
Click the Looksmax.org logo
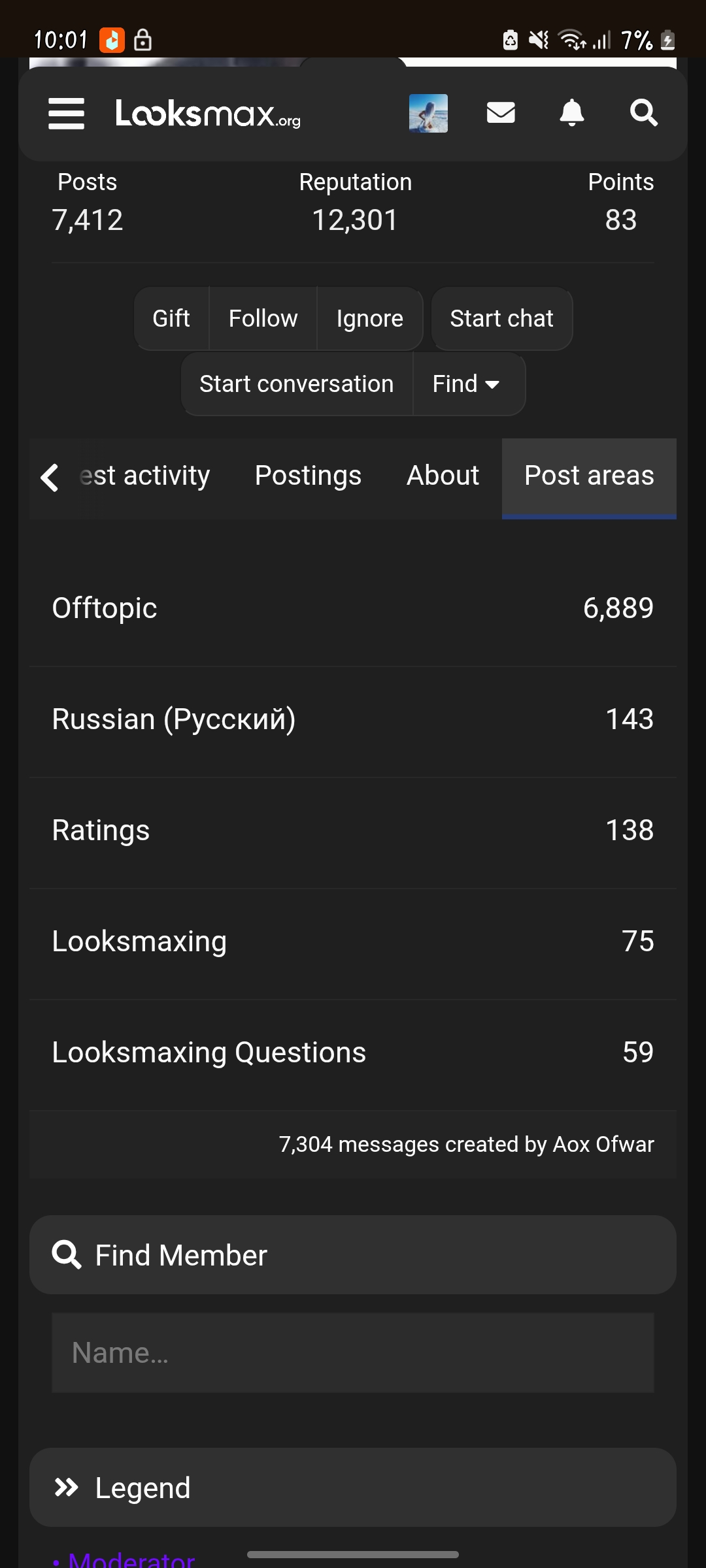(208, 114)
